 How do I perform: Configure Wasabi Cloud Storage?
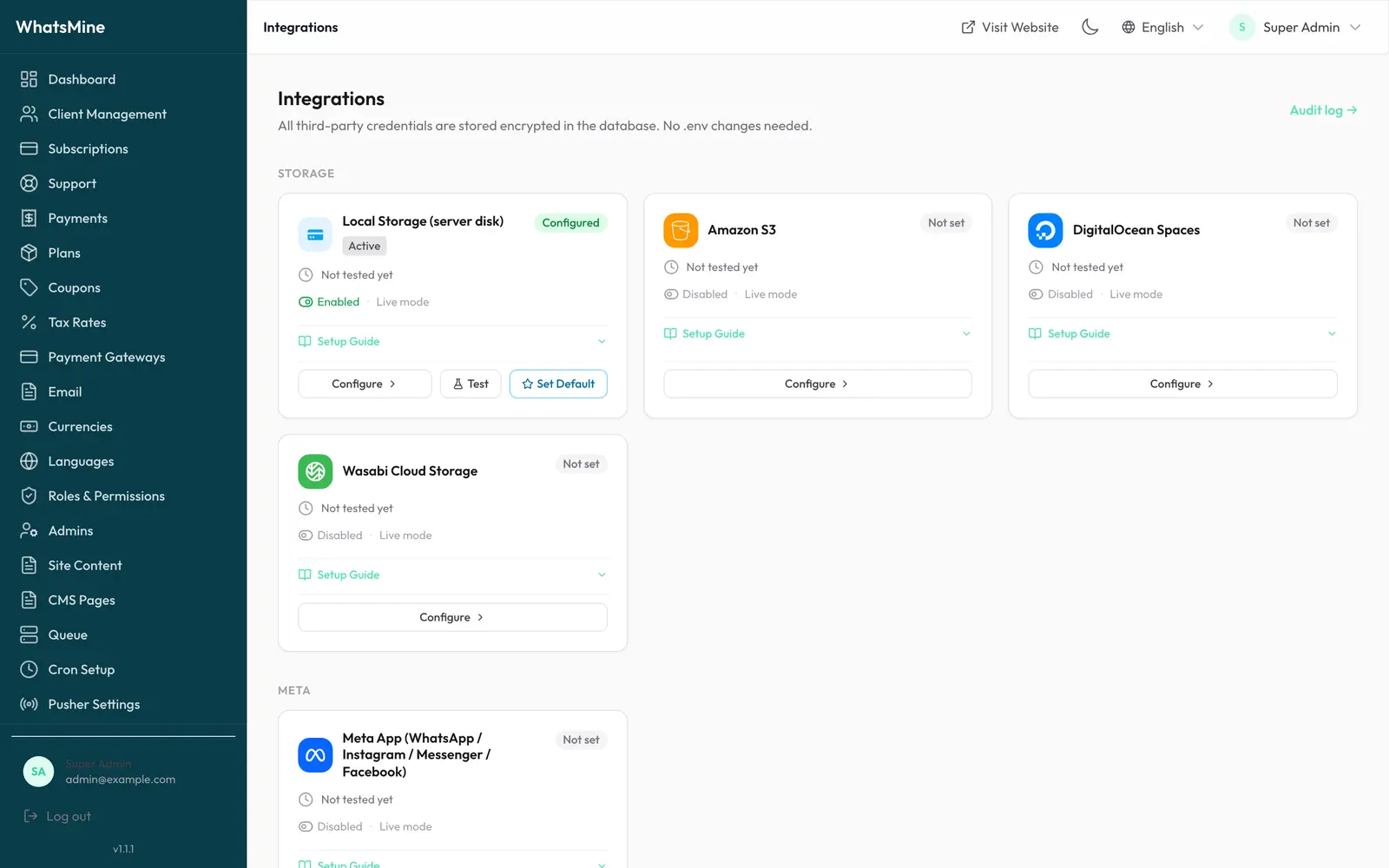click(452, 617)
